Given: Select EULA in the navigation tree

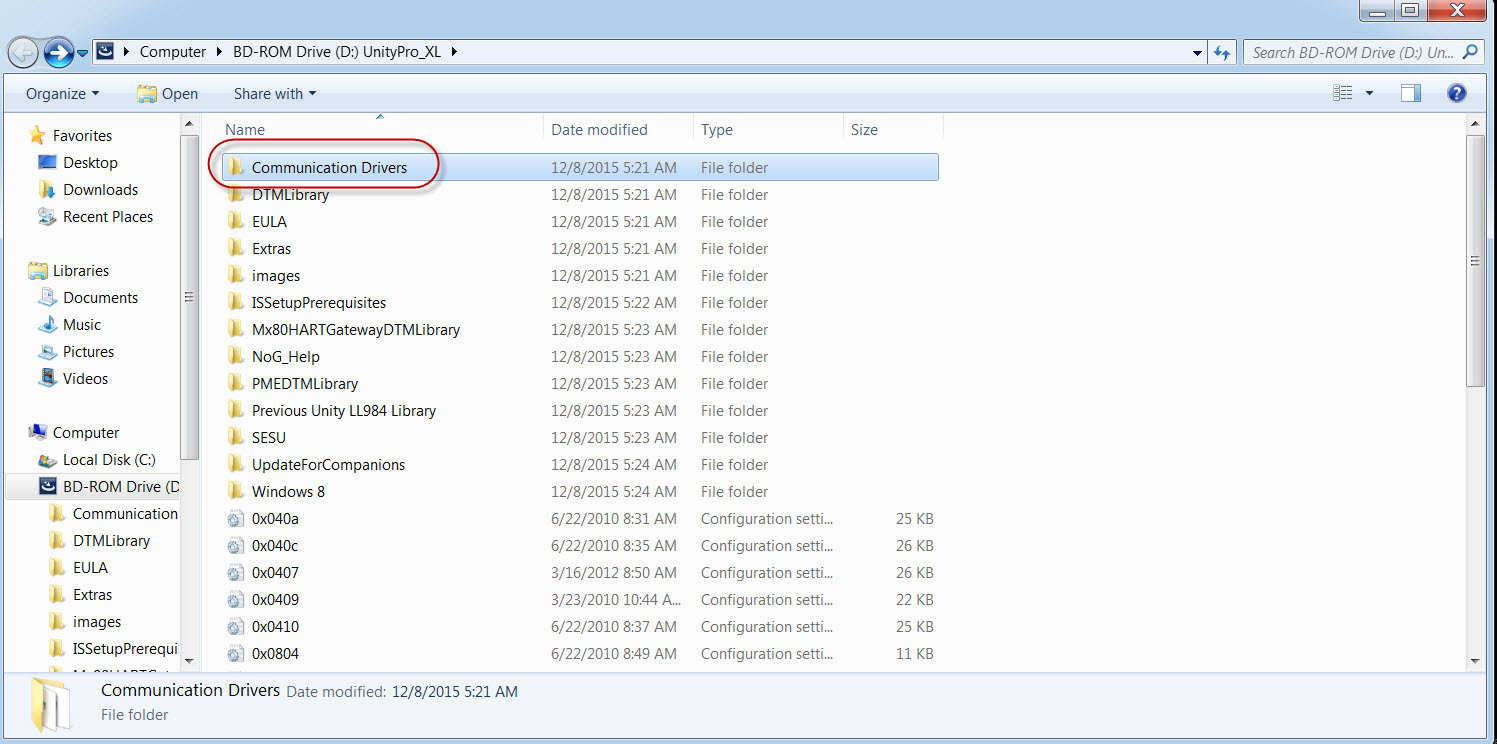Looking at the screenshot, I should (90, 567).
